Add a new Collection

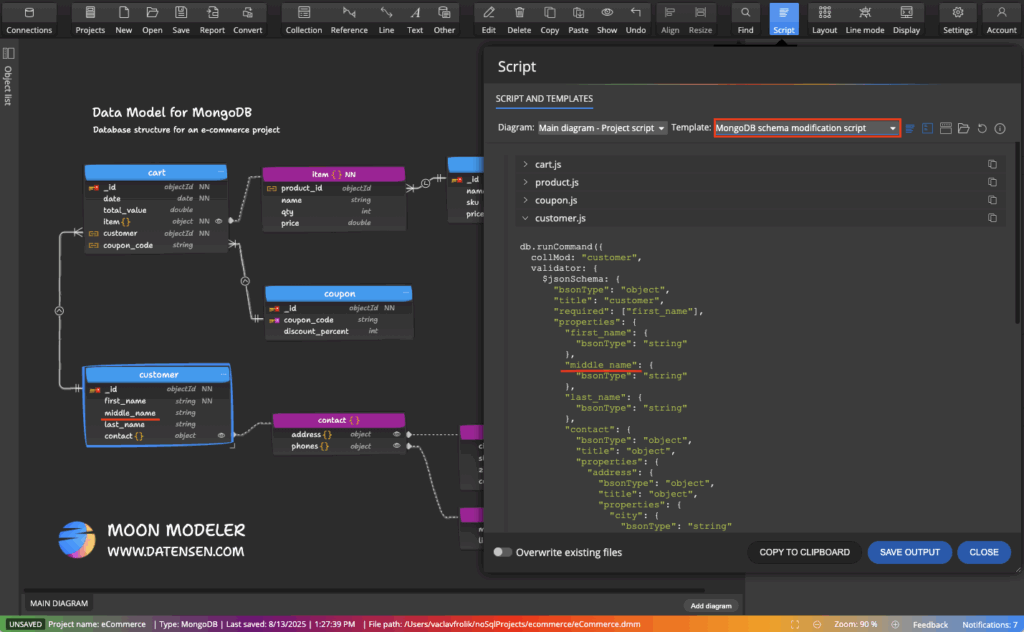[x=304, y=20]
